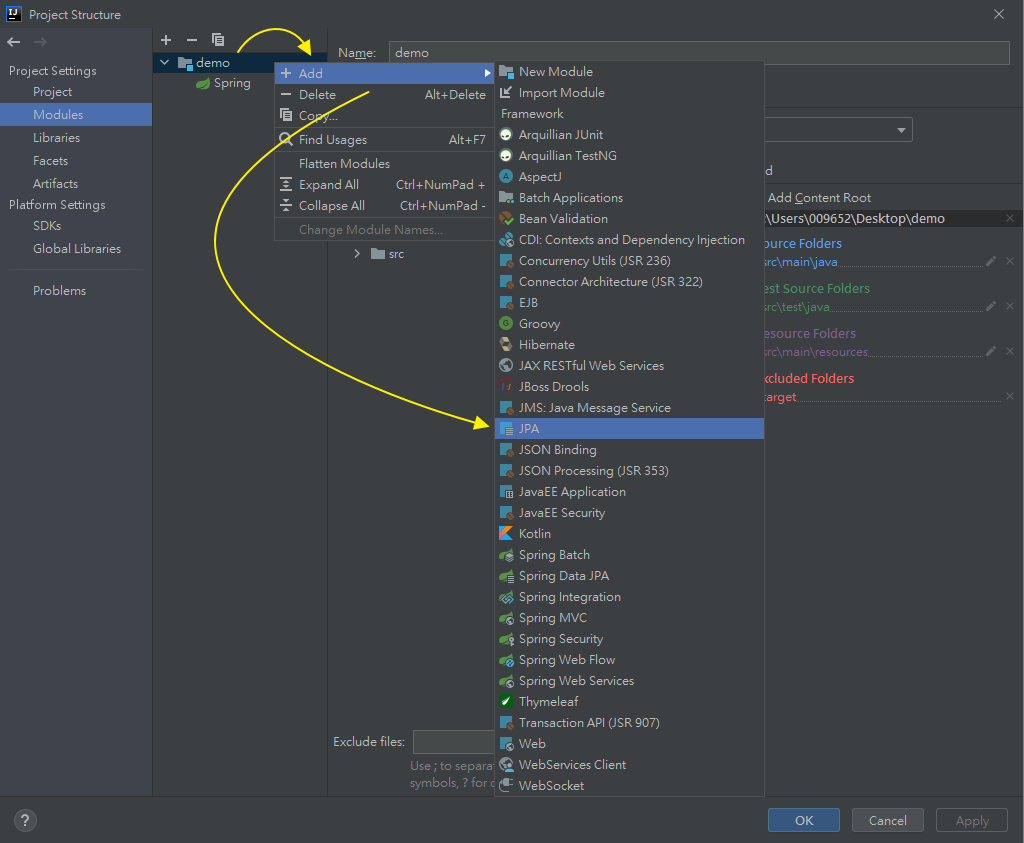Expand the src folder tree node
The image size is (1024, 843).
[x=357, y=254]
